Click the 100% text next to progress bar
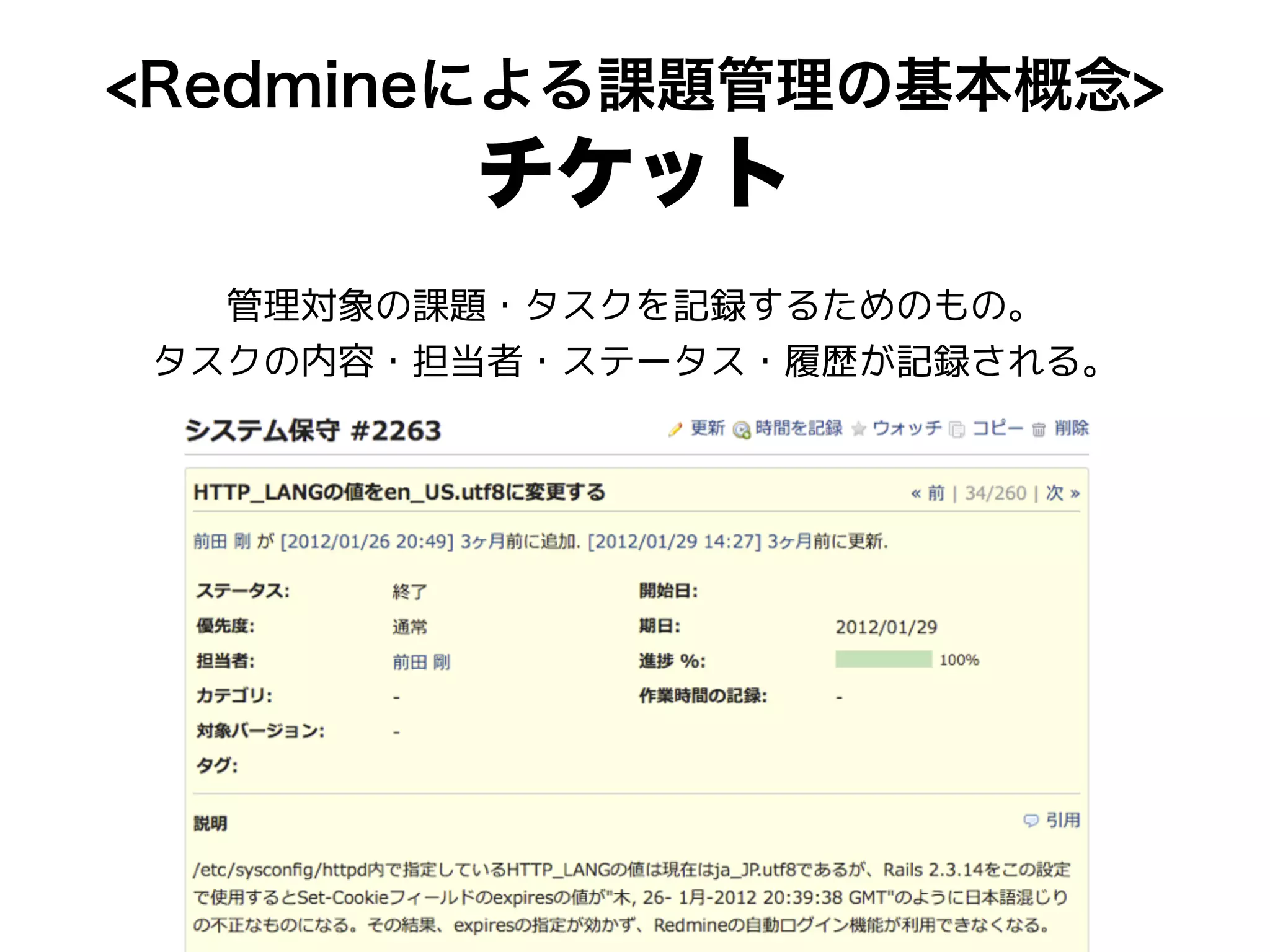 pyautogui.click(x=959, y=659)
